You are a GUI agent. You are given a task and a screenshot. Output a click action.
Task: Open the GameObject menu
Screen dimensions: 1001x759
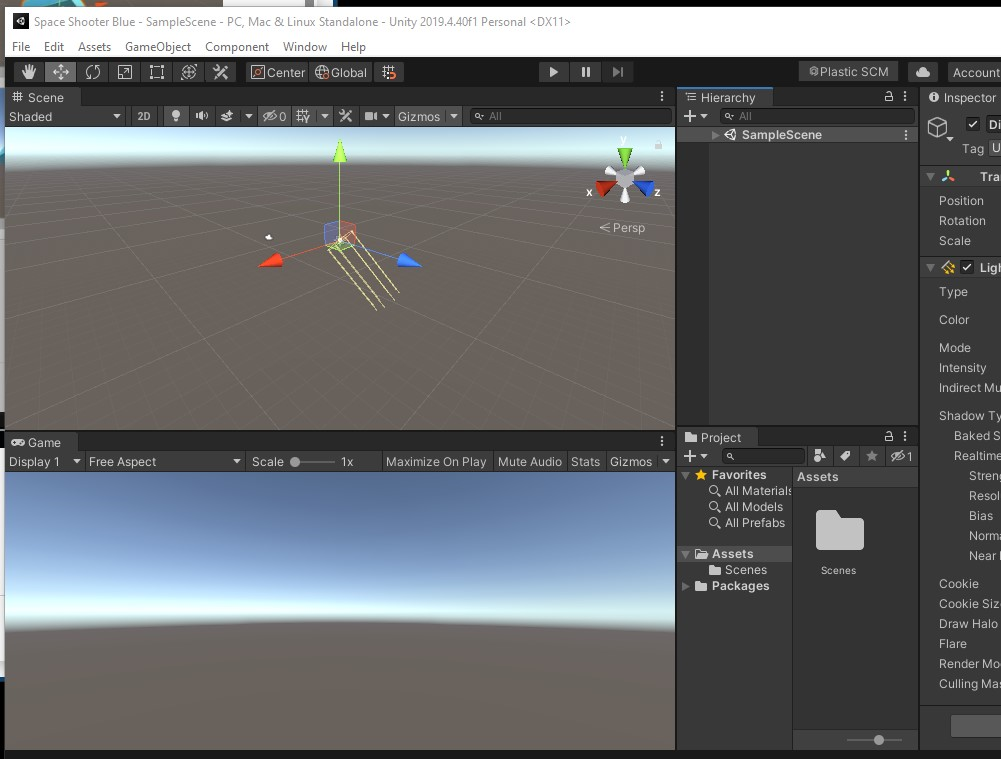pyautogui.click(x=158, y=47)
